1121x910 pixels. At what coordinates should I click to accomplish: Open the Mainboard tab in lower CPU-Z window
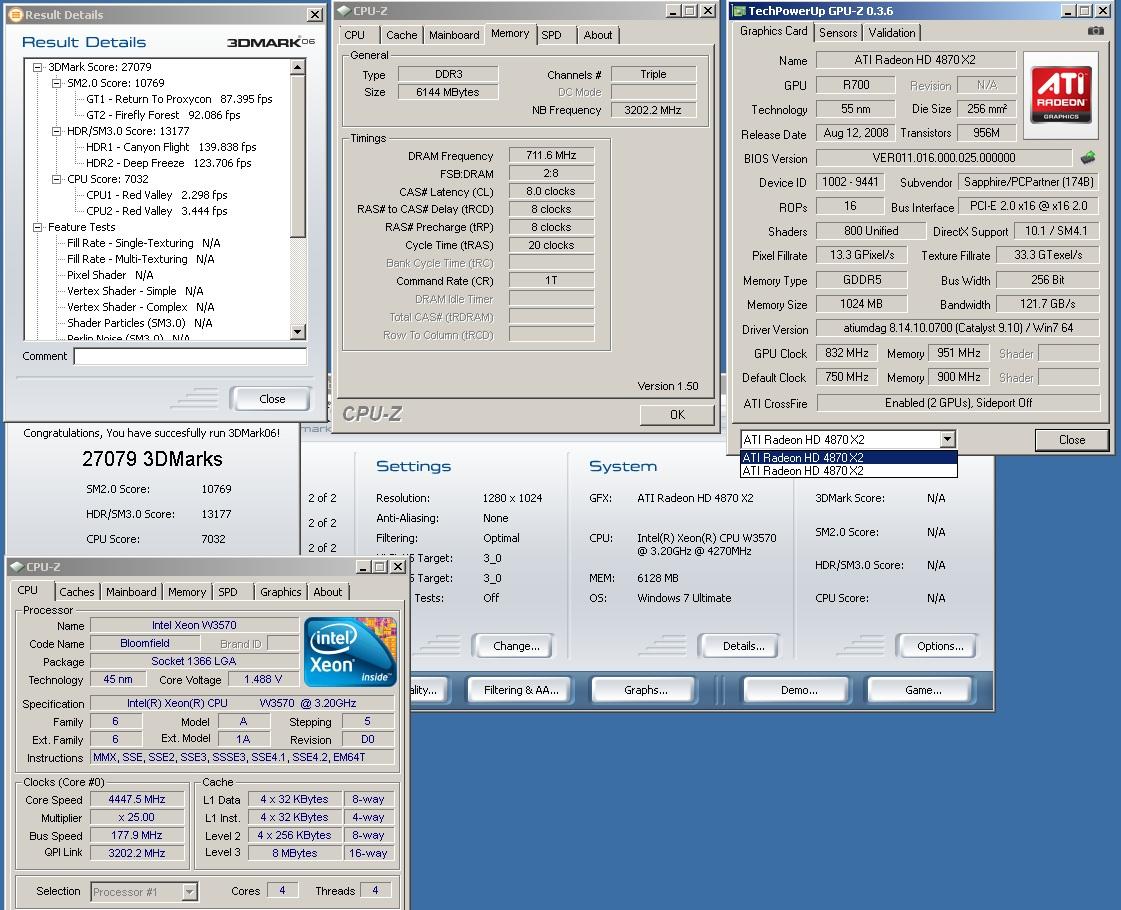tap(131, 592)
